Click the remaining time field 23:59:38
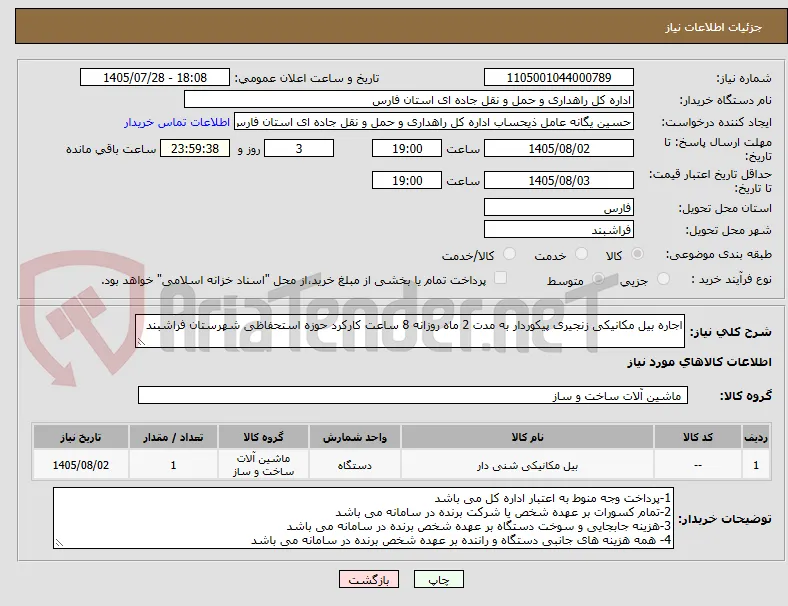 [x=195, y=149]
